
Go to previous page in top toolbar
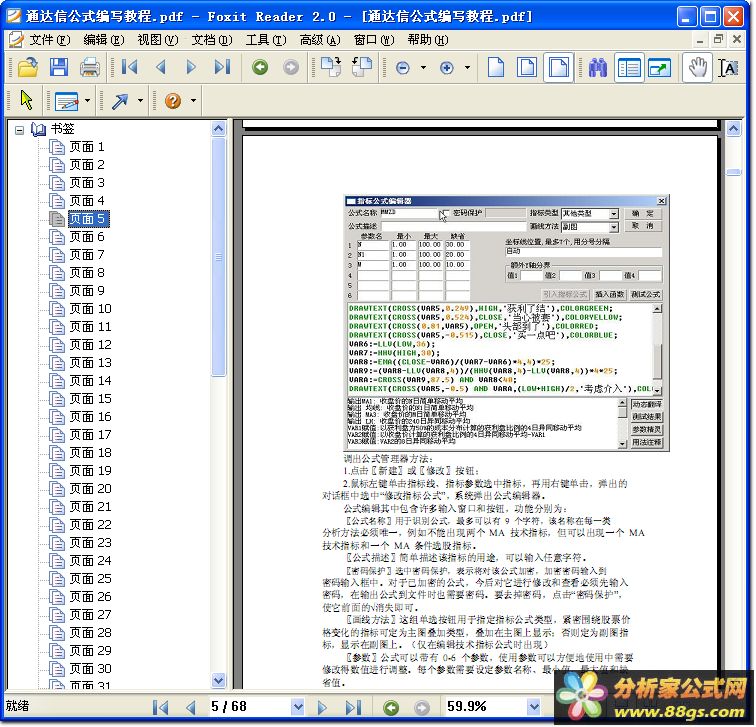161,67
